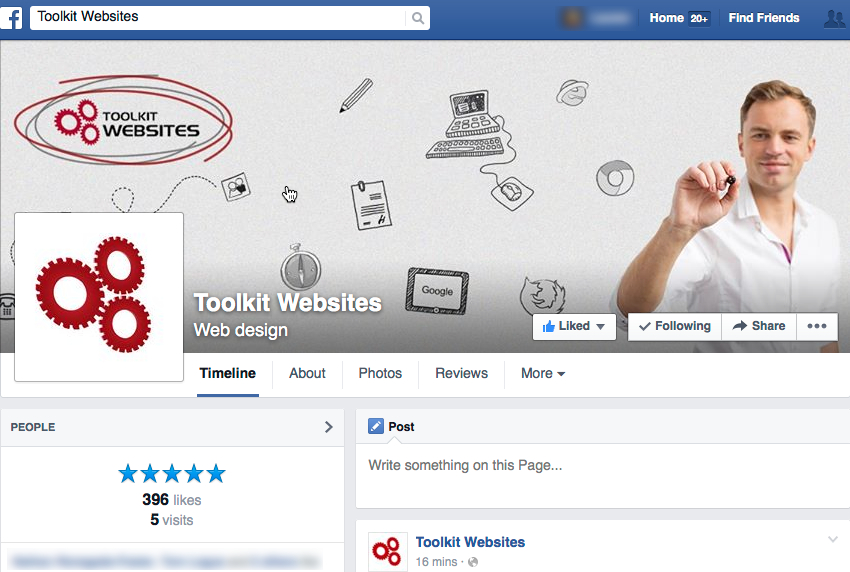Go to Home in top bar
This screenshot has width=850, height=572.
666,18
